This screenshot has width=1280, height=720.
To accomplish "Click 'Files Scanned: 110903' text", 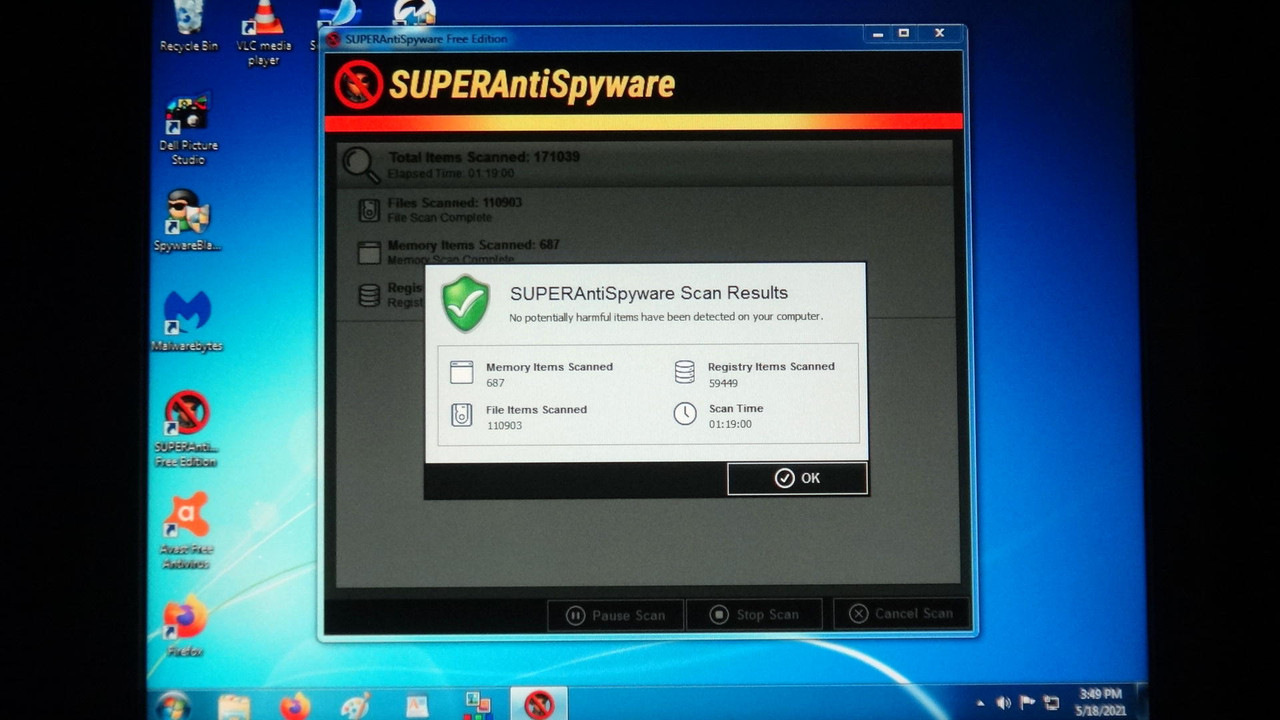I will click(x=455, y=203).
